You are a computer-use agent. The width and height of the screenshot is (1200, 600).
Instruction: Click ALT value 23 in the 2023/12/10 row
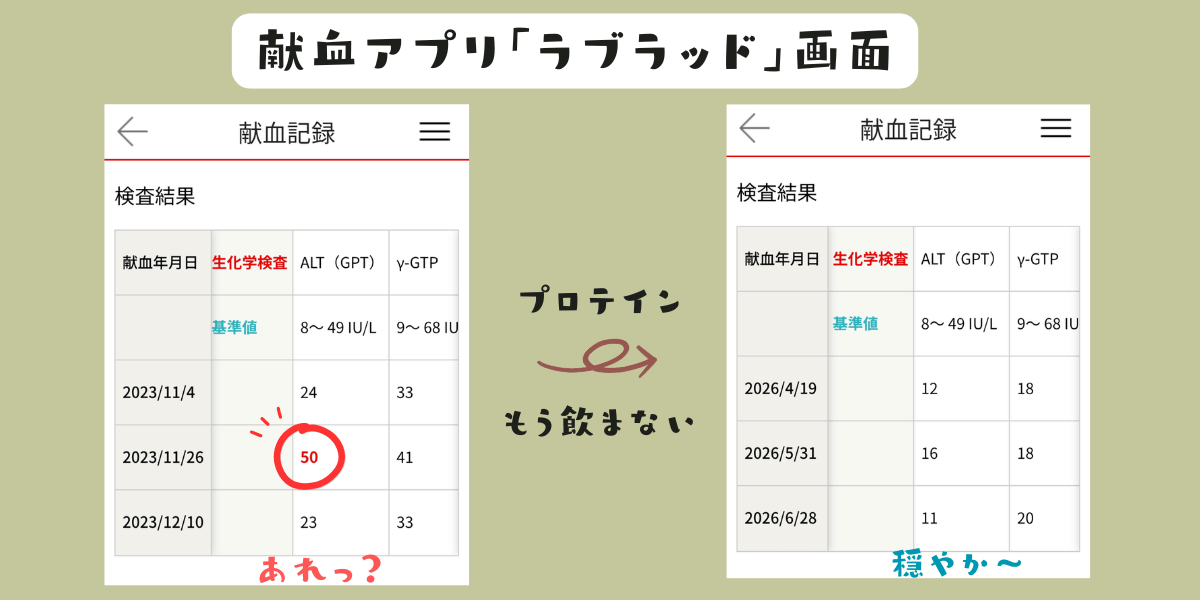coord(309,522)
